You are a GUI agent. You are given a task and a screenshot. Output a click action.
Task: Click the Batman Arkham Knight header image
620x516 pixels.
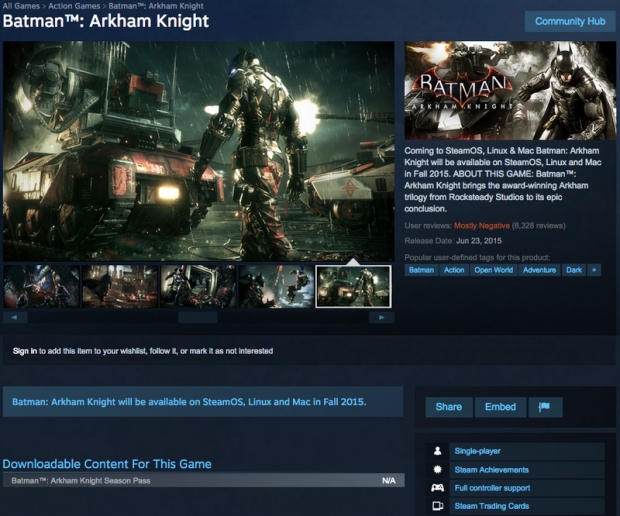[510, 91]
